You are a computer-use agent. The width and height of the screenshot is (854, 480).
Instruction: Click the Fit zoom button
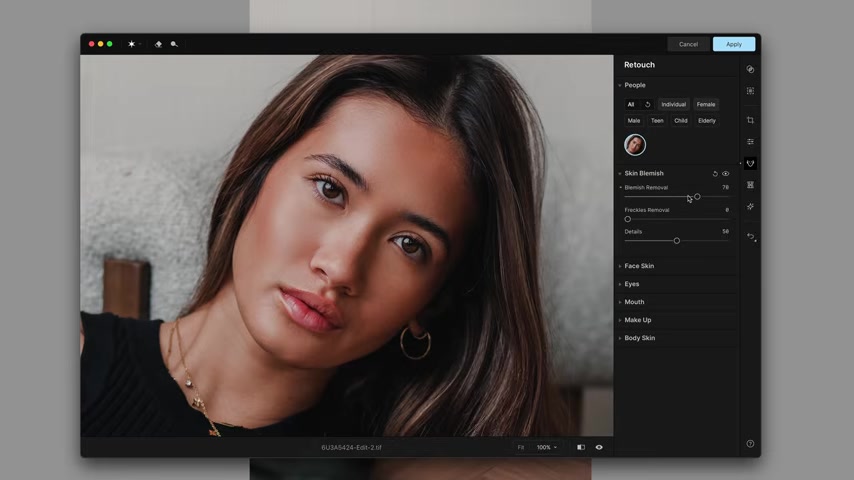click(x=521, y=447)
